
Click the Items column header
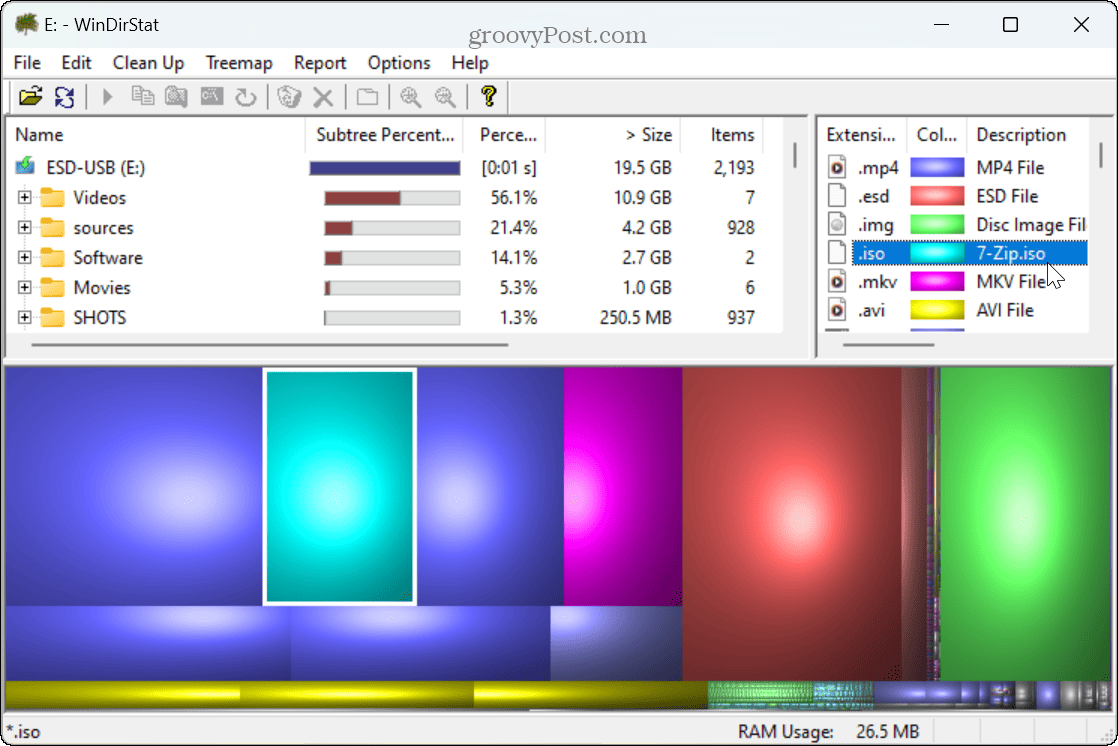pyautogui.click(x=732, y=135)
